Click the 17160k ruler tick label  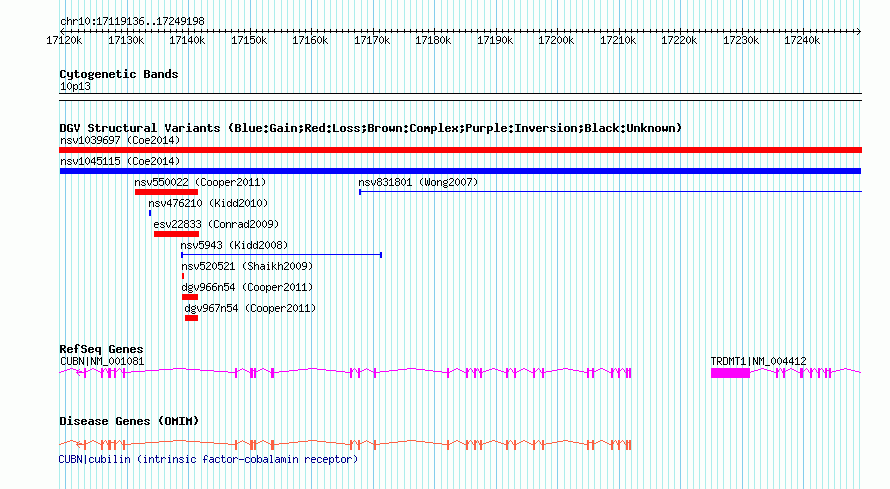310,40
